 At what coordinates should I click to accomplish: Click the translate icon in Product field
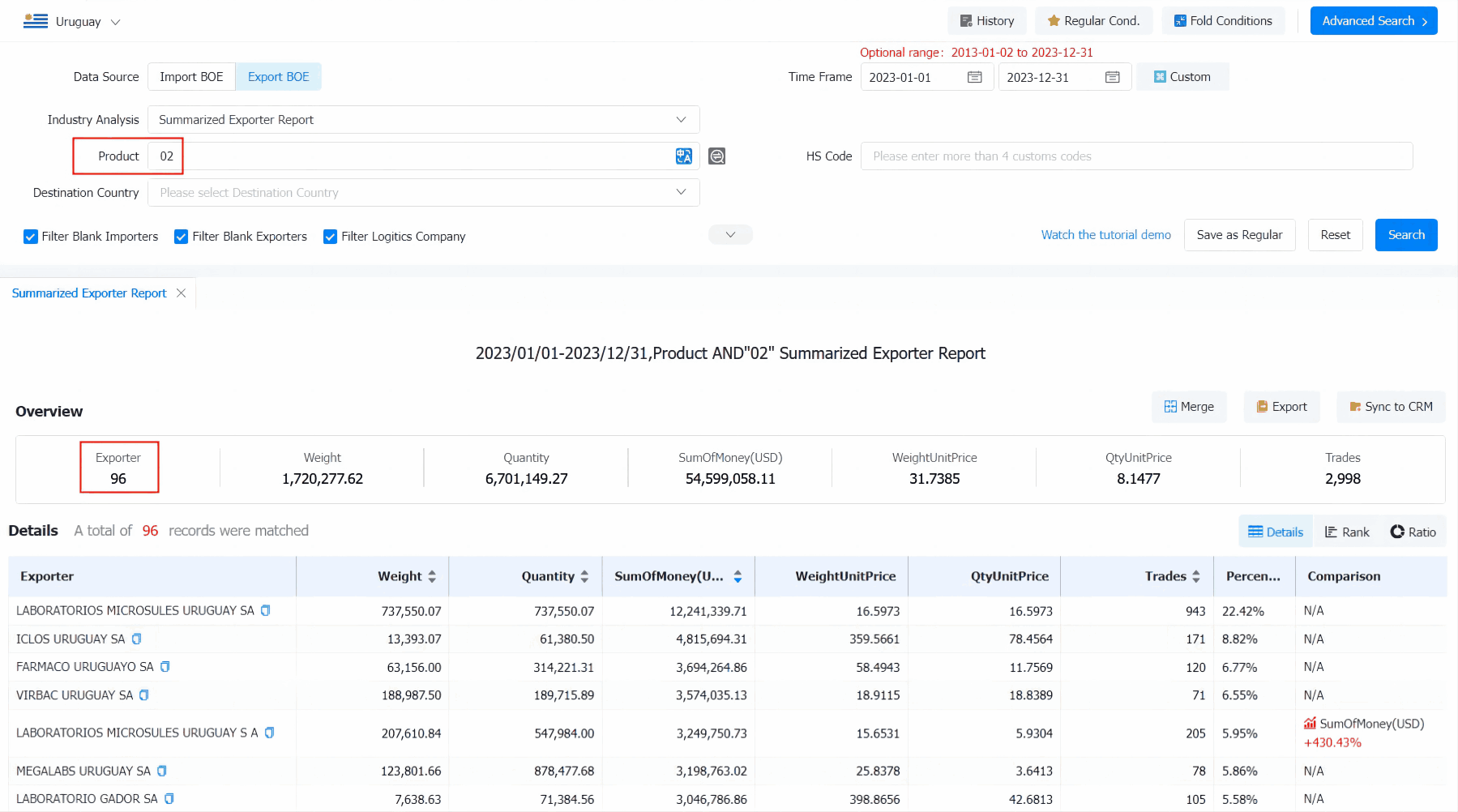(683, 156)
